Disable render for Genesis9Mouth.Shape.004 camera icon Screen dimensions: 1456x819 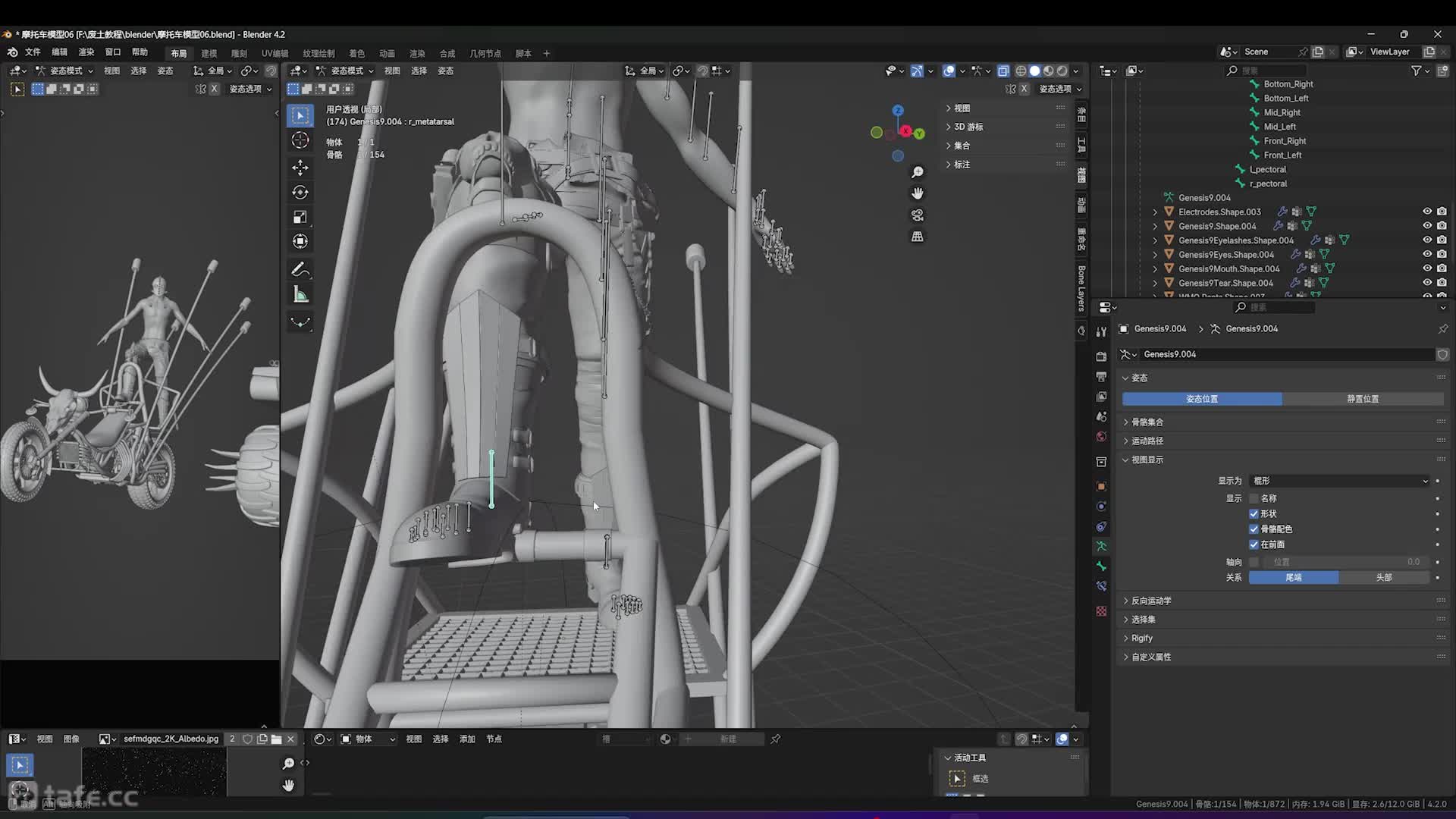tap(1442, 268)
